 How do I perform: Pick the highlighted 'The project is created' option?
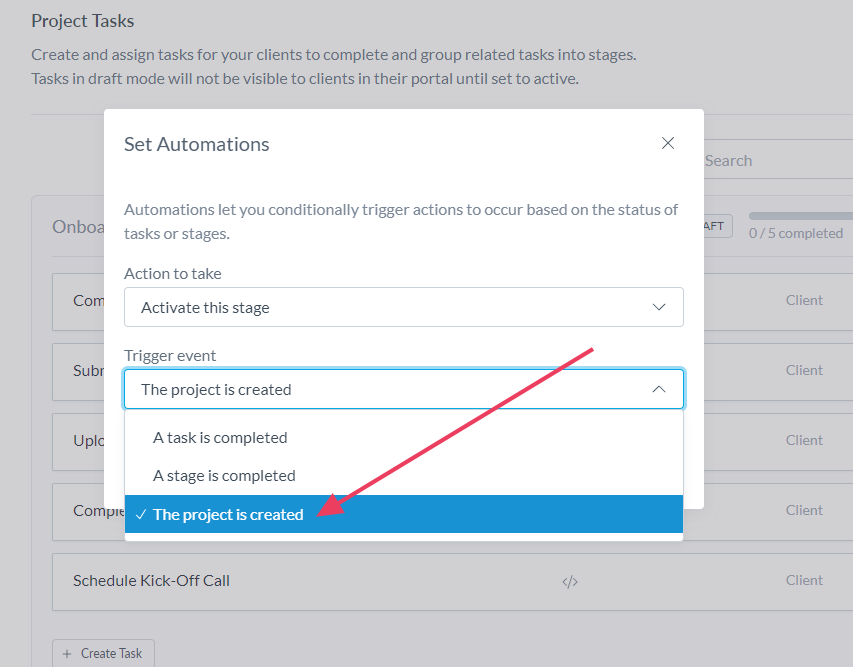click(228, 514)
